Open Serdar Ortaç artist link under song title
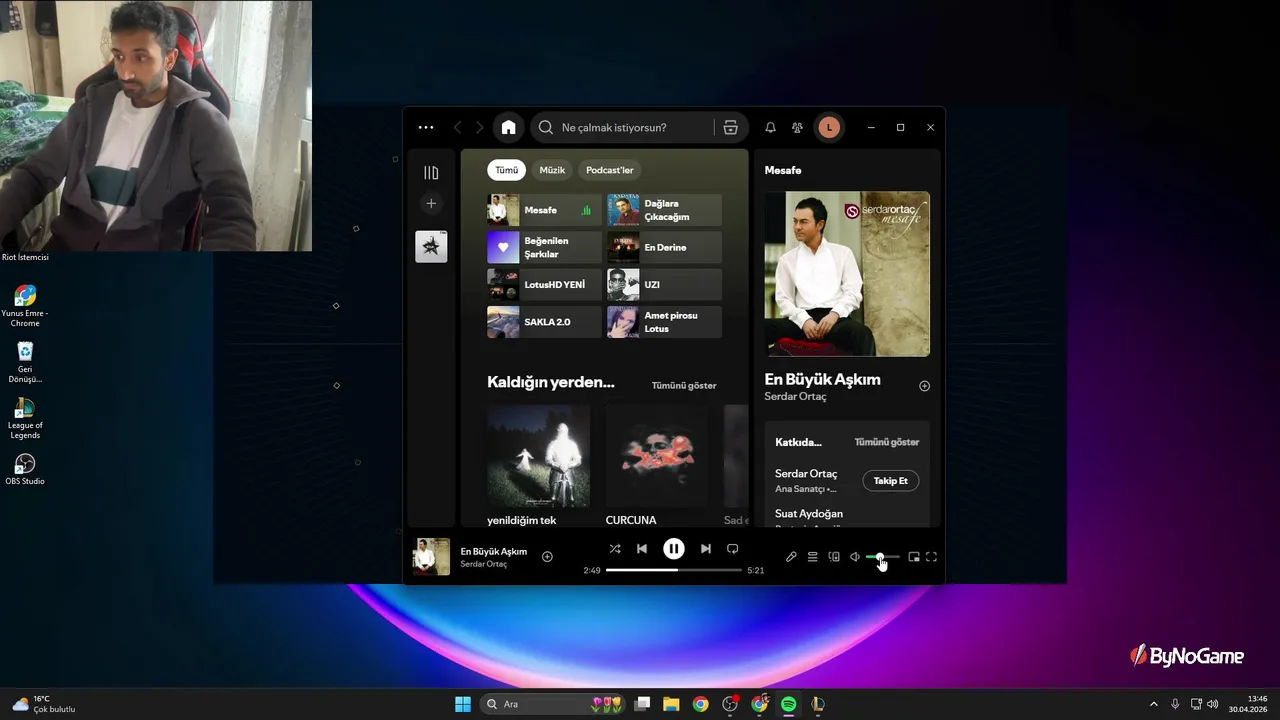Viewport: 1280px width, 720px height. click(795, 397)
